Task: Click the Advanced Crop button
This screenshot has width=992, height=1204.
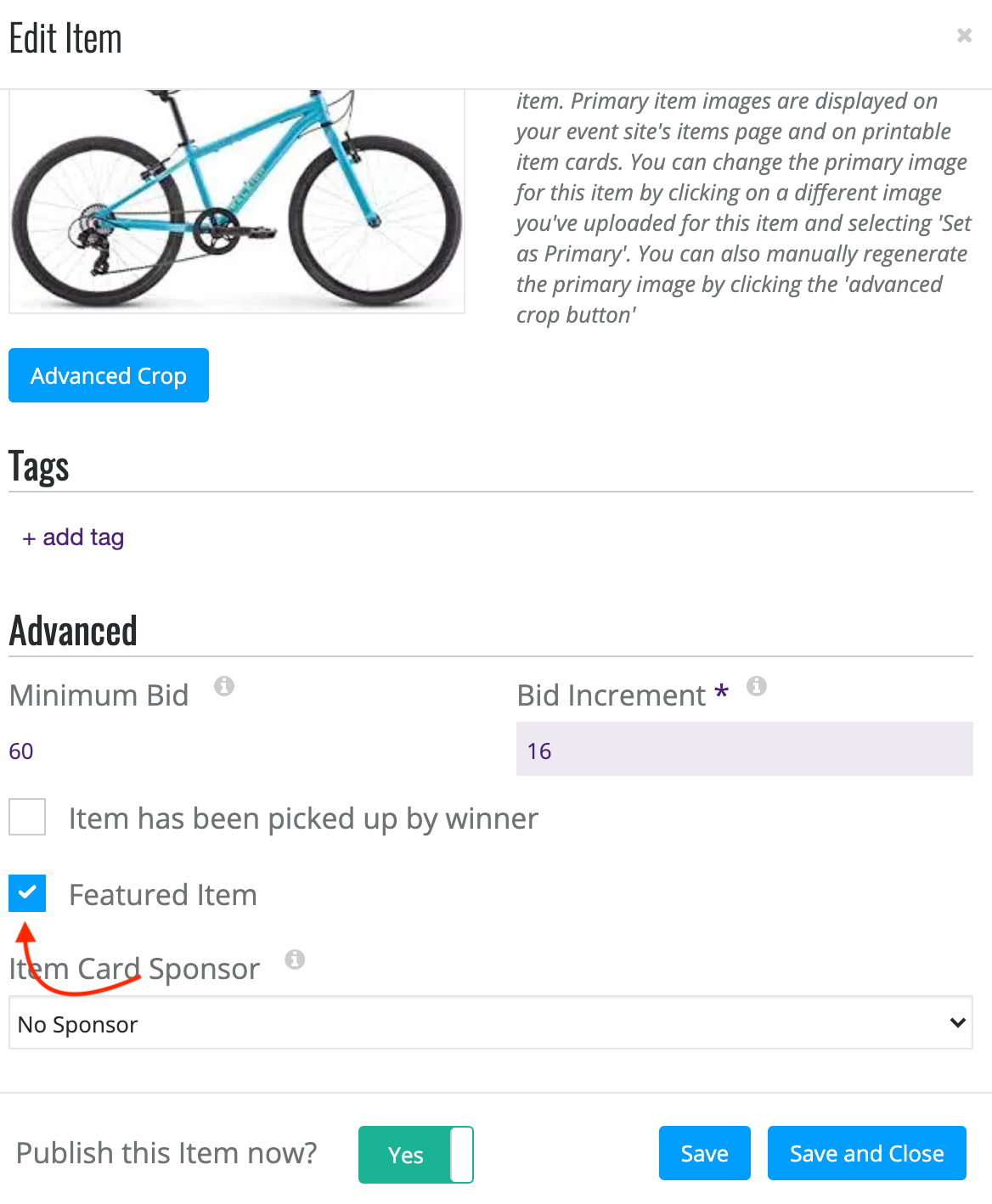Action: point(109,375)
